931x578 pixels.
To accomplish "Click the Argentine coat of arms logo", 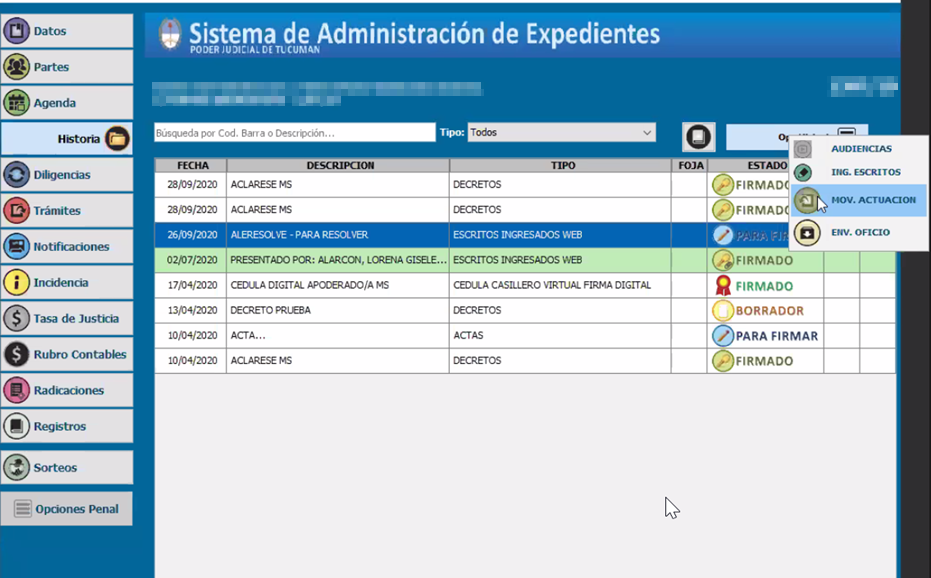I will (x=170, y=34).
